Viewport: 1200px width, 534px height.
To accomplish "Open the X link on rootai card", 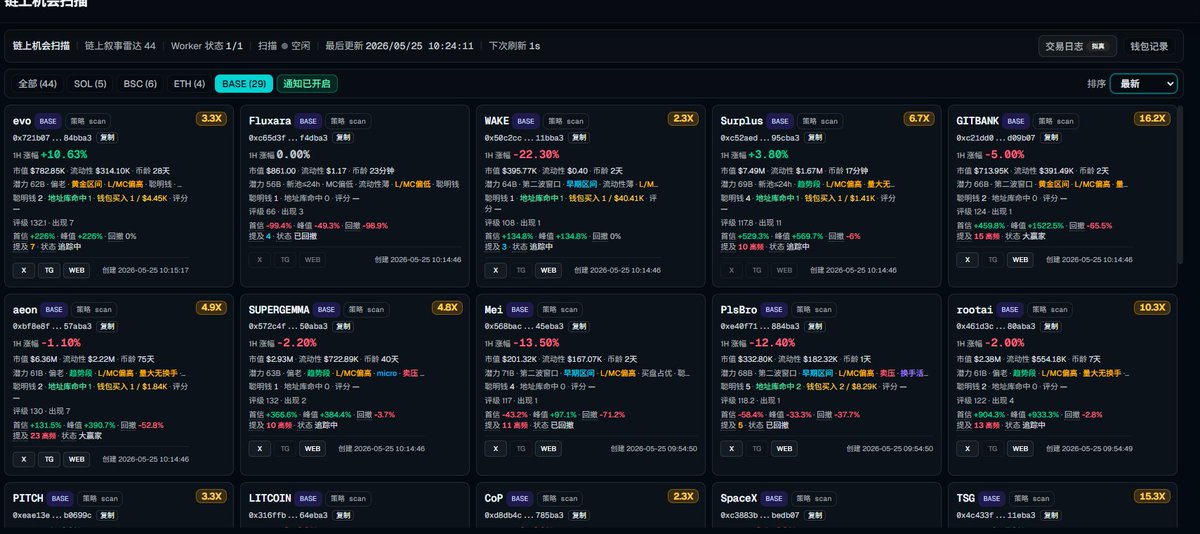I will [968, 448].
